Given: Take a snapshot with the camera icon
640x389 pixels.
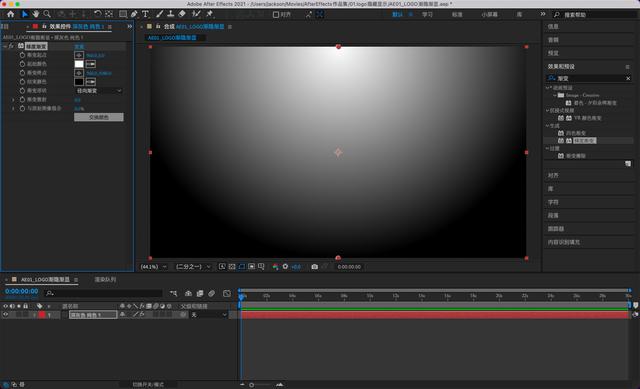Looking at the screenshot, I should click(314, 267).
